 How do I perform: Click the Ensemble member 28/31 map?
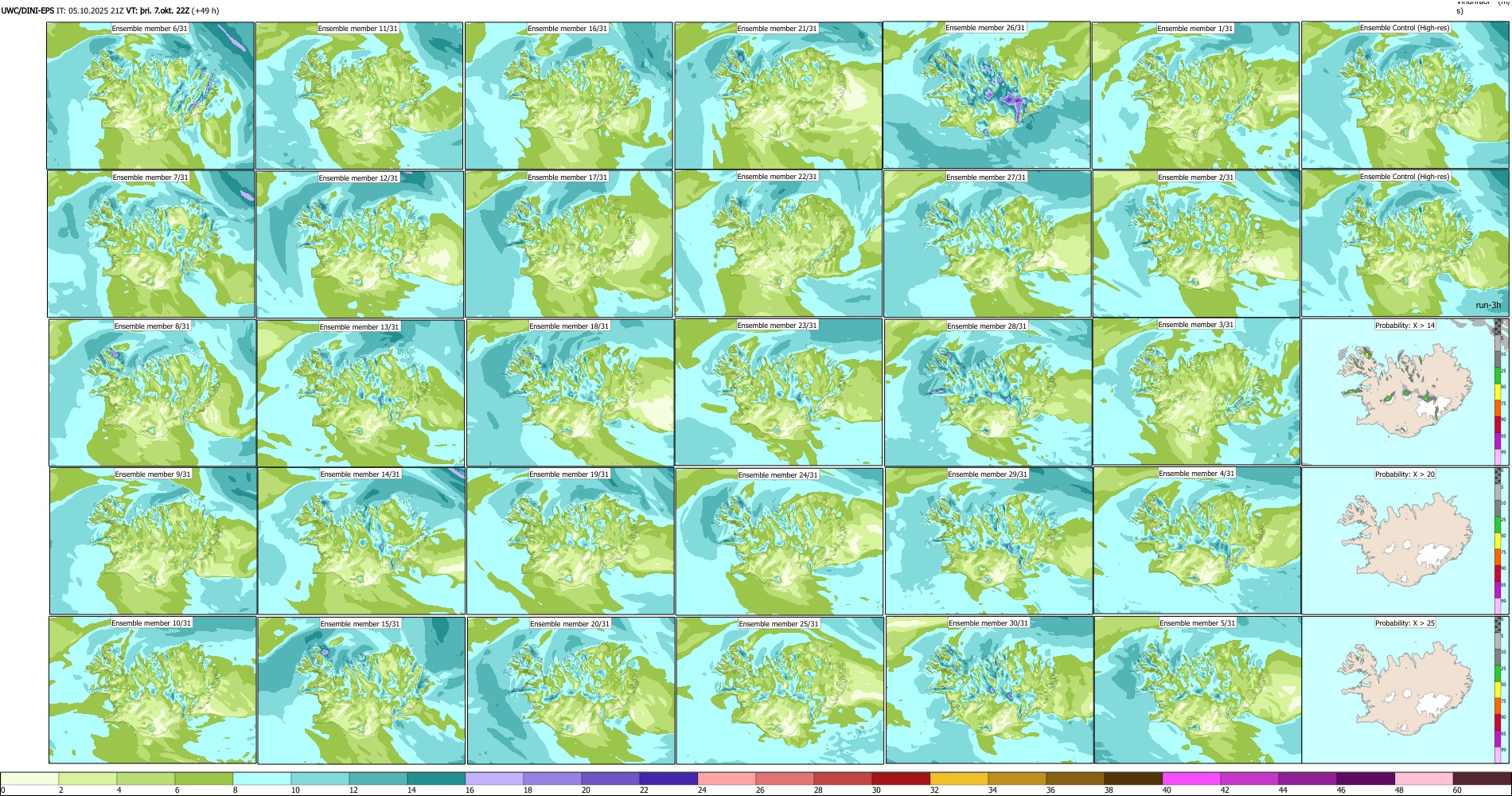988,393
